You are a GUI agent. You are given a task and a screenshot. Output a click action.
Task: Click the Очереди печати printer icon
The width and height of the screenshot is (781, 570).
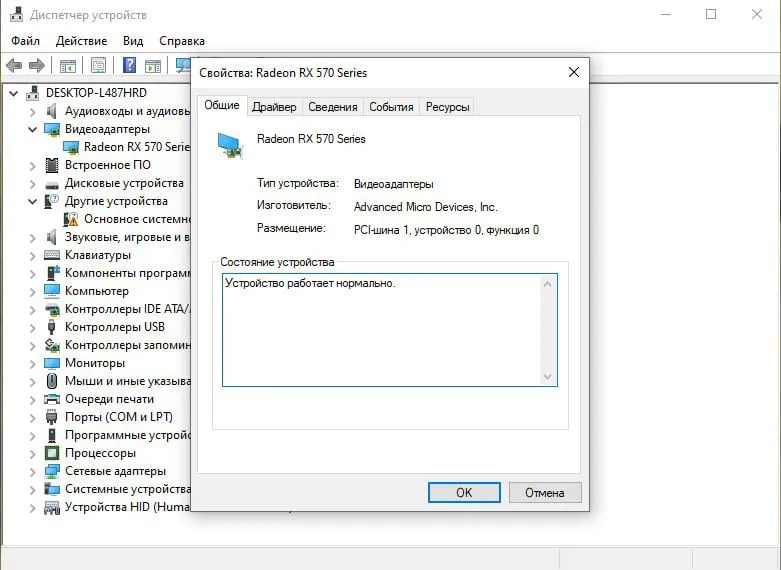pyautogui.click(x=52, y=399)
